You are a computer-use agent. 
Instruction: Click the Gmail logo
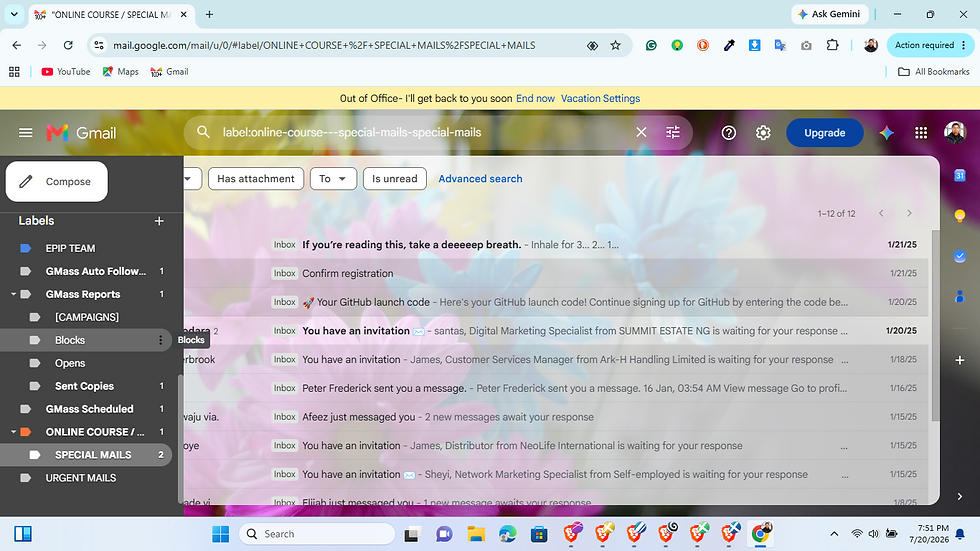pyautogui.click(x=81, y=132)
